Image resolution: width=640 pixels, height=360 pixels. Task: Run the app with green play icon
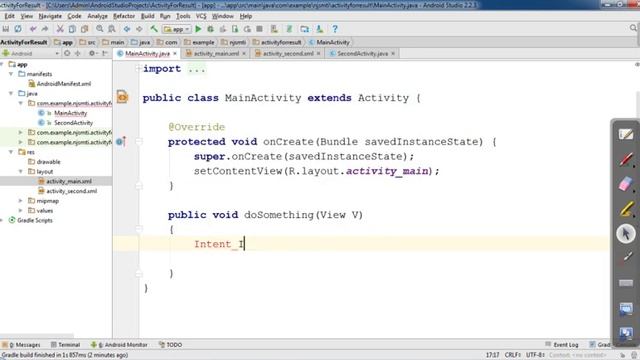pyautogui.click(x=198, y=29)
